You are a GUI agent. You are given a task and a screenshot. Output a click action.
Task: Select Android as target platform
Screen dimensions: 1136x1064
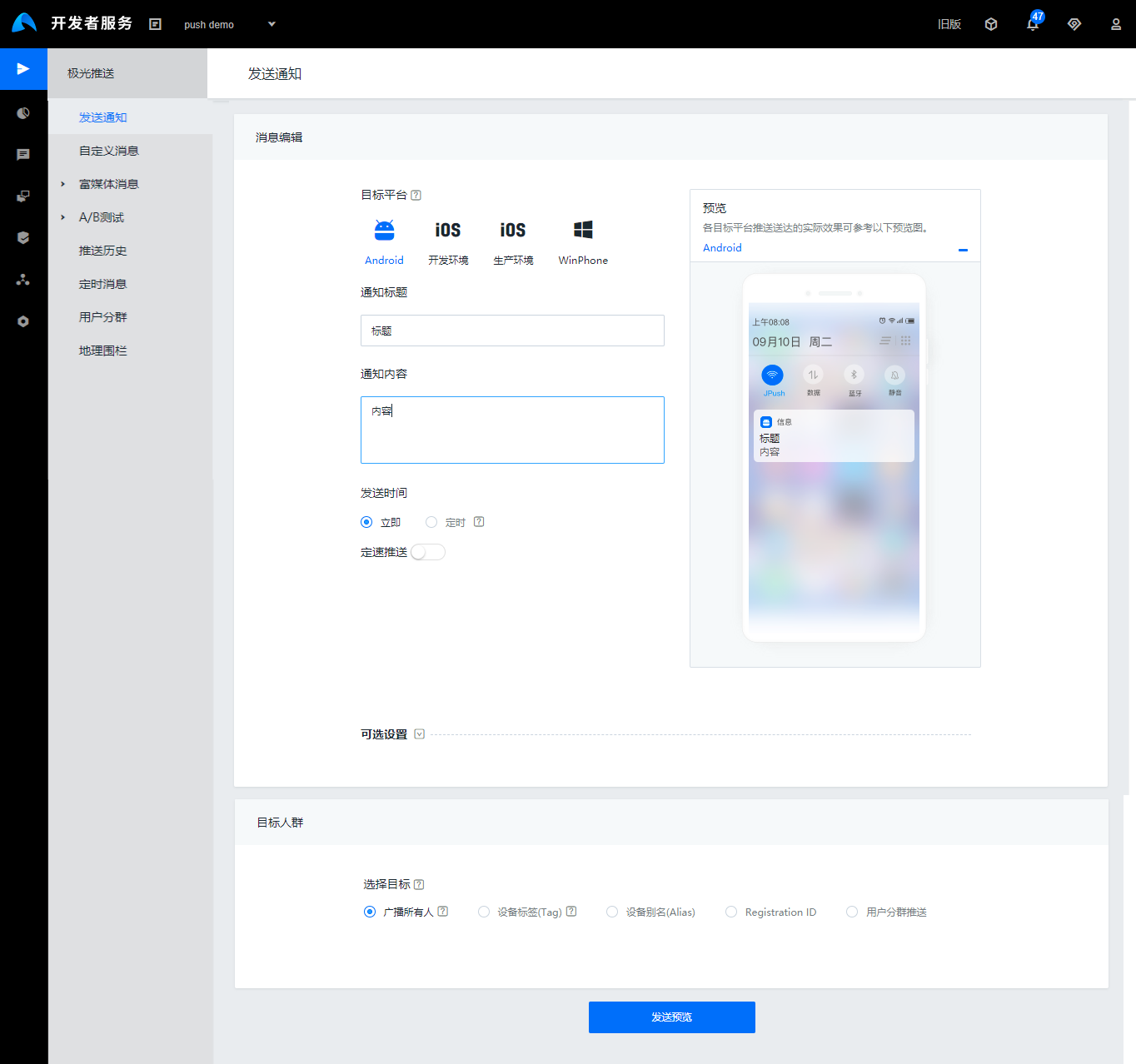point(384,241)
